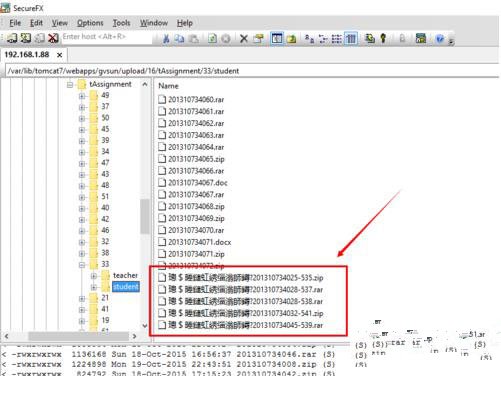Select file 201310734070.rar

click(191, 230)
